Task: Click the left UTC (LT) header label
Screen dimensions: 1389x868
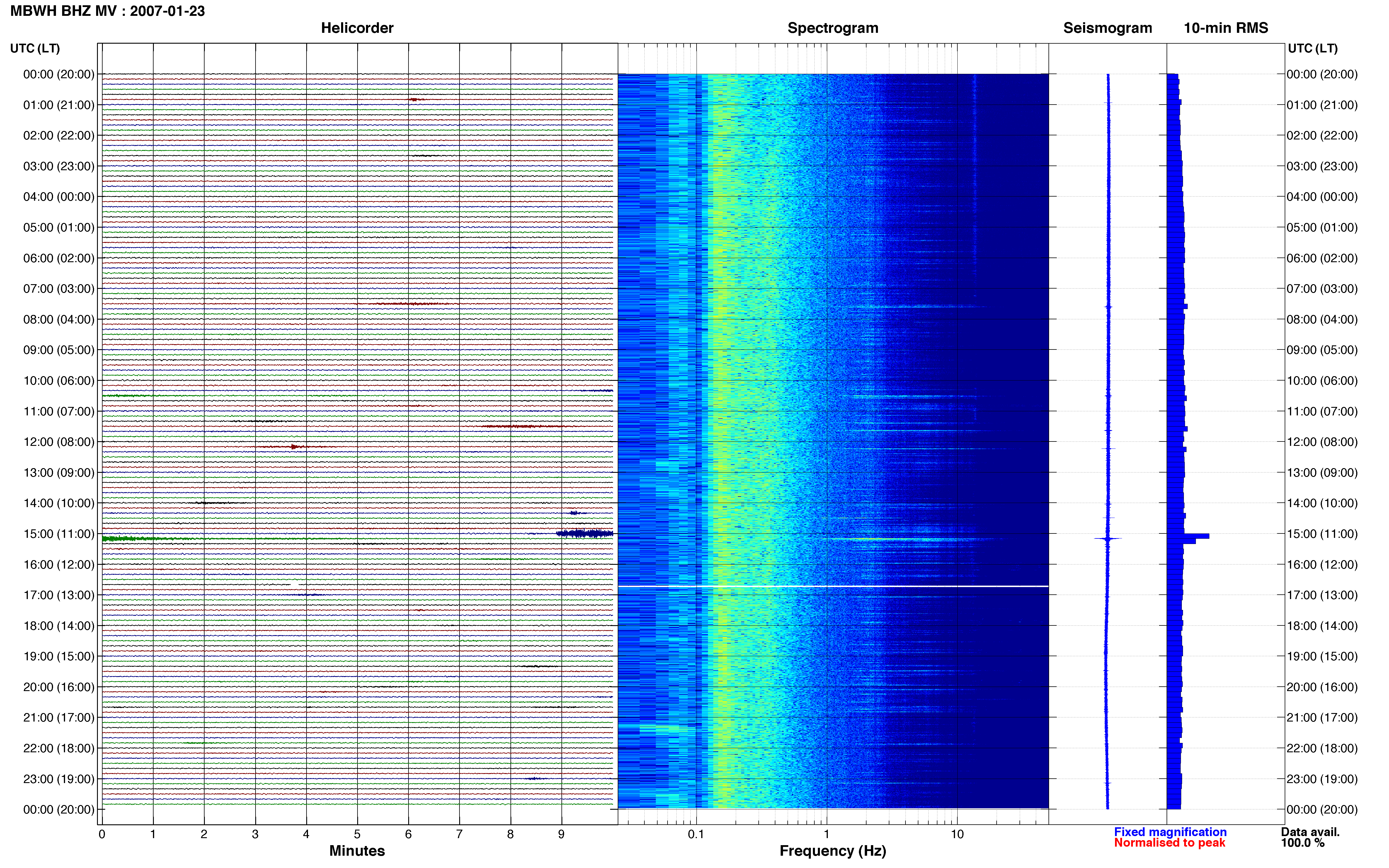Action: (35, 48)
